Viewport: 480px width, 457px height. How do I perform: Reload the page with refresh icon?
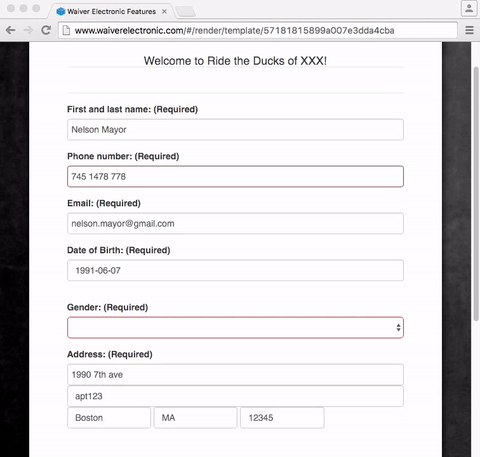point(46,30)
